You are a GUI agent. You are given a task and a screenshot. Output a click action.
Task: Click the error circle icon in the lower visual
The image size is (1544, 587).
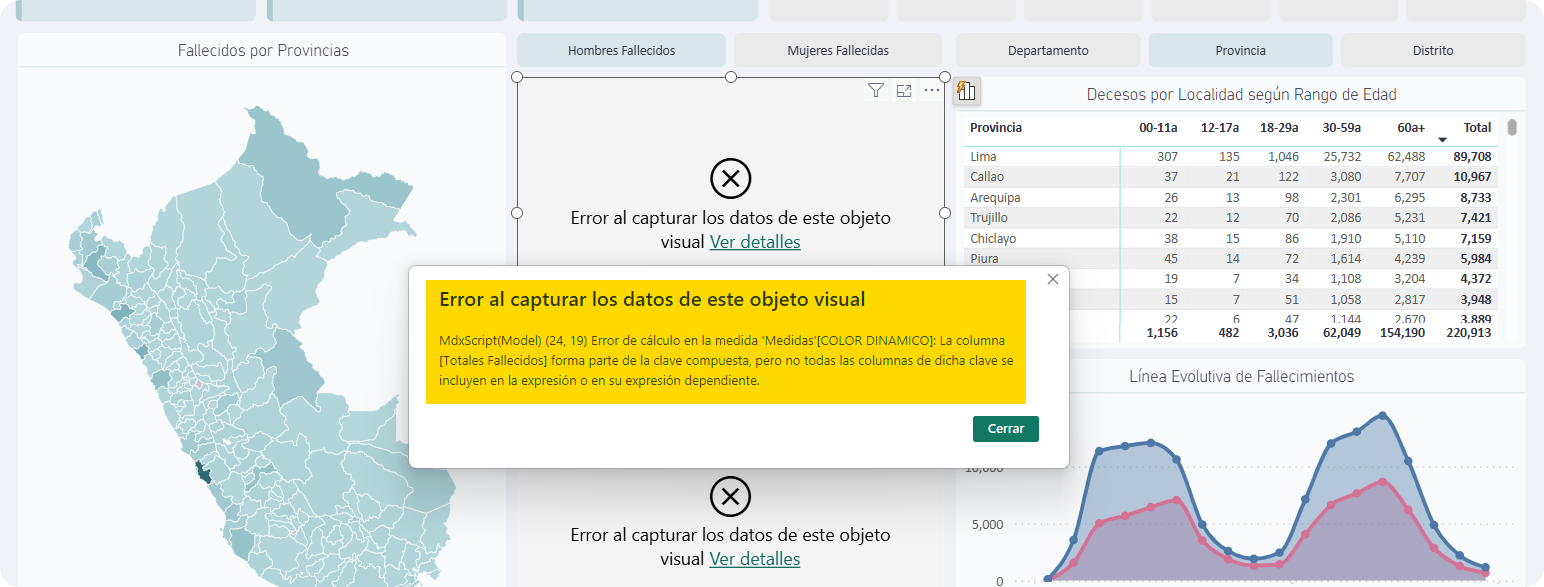(730, 496)
